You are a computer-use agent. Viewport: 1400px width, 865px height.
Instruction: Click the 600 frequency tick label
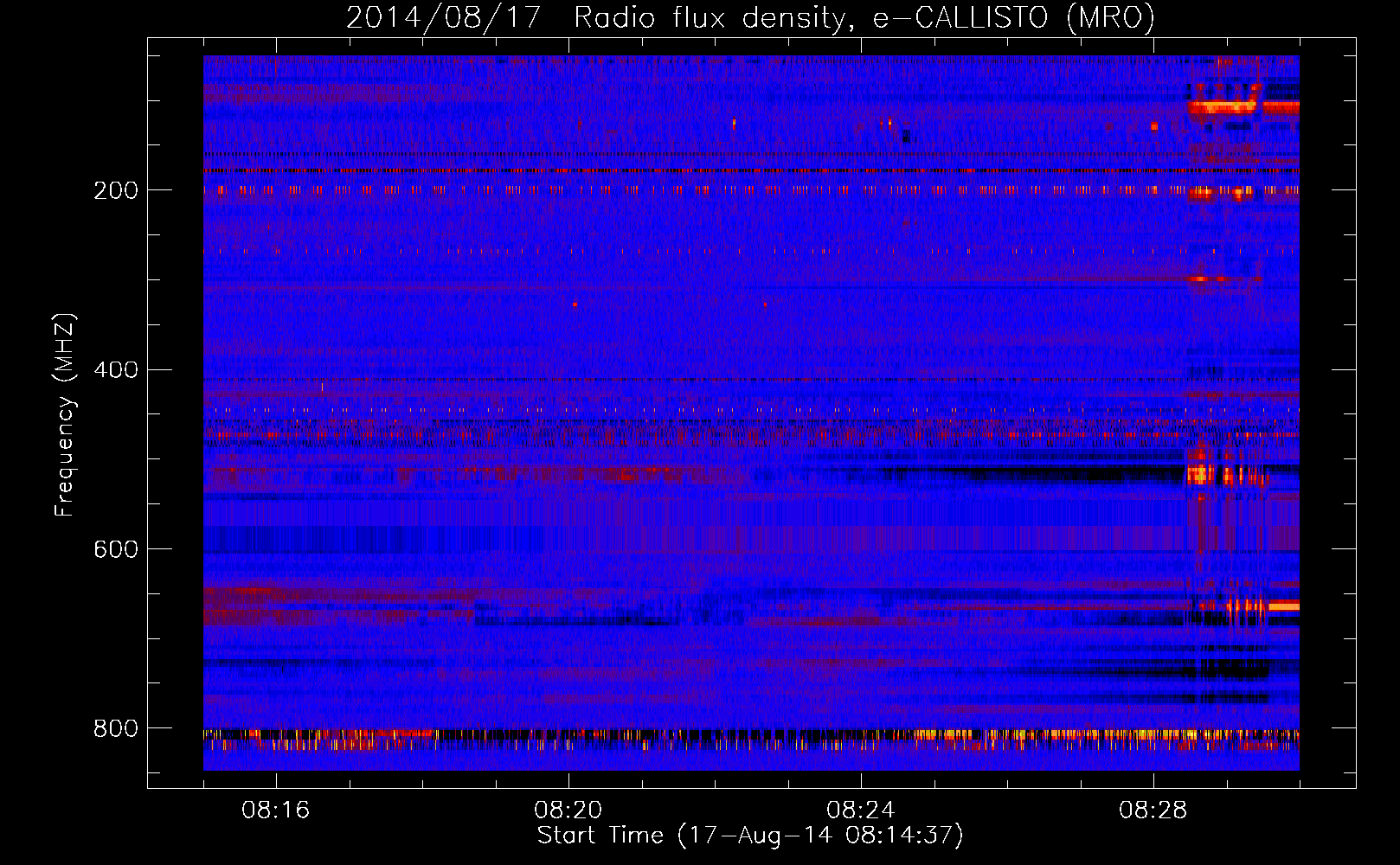[x=116, y=549]
